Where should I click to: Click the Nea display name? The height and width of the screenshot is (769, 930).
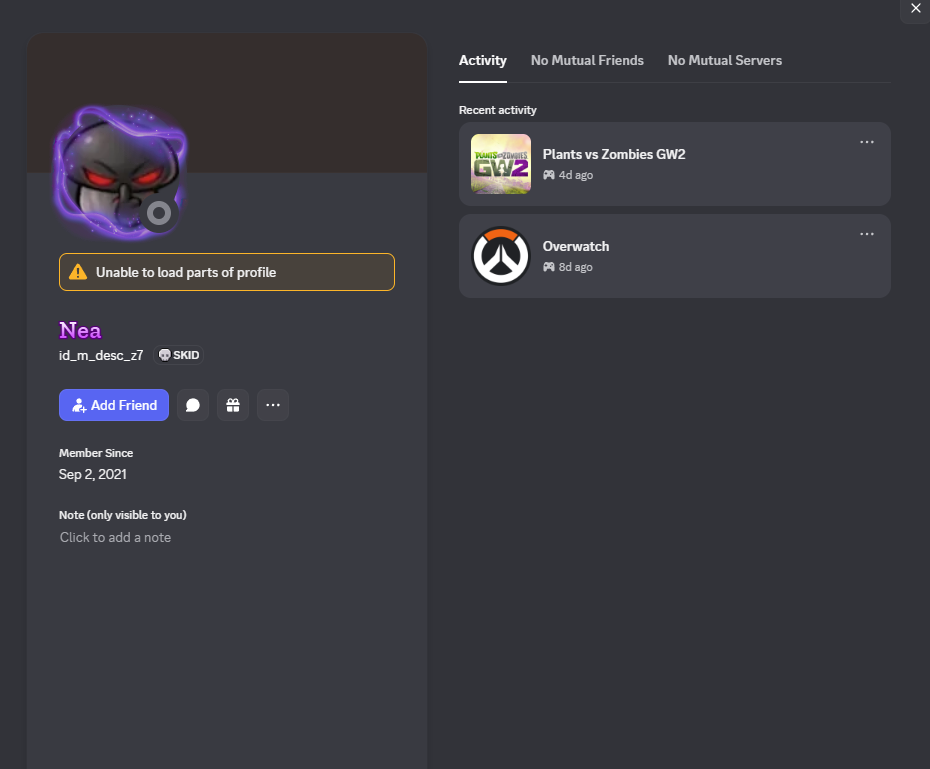click(80, 330)
